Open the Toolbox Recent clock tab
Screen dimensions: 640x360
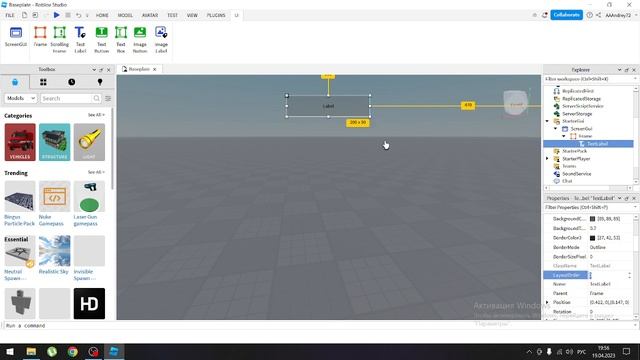71,82
